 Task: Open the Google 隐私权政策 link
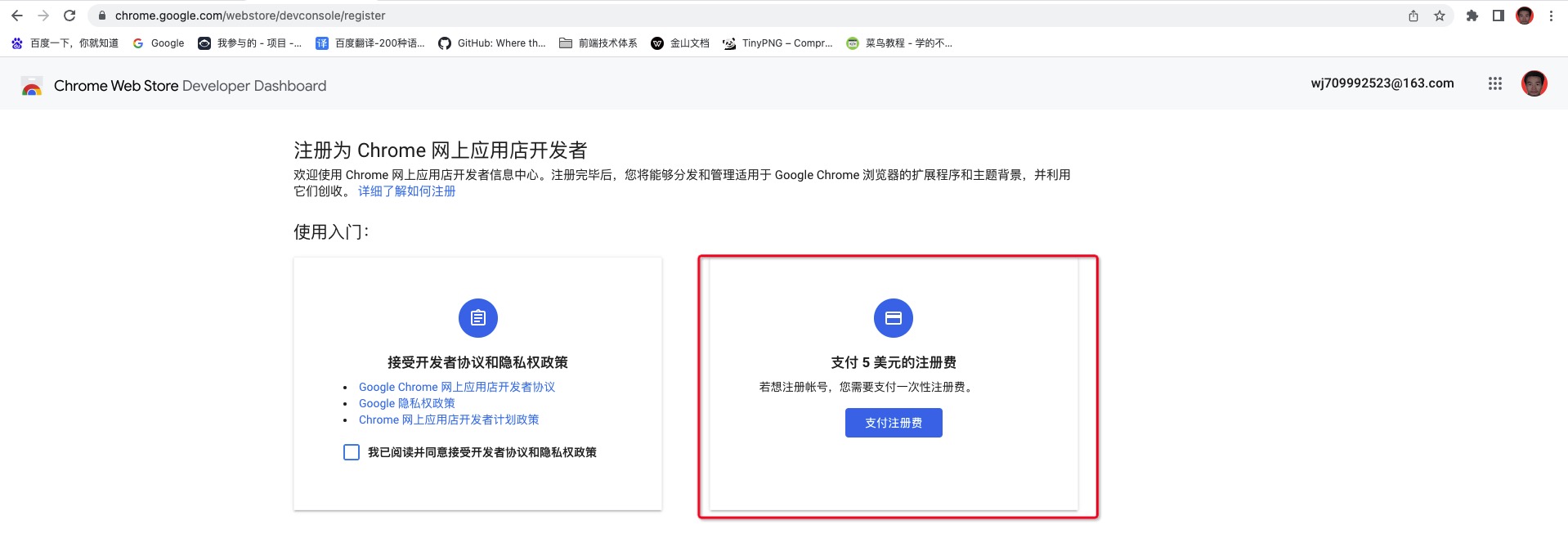(406, 403)
